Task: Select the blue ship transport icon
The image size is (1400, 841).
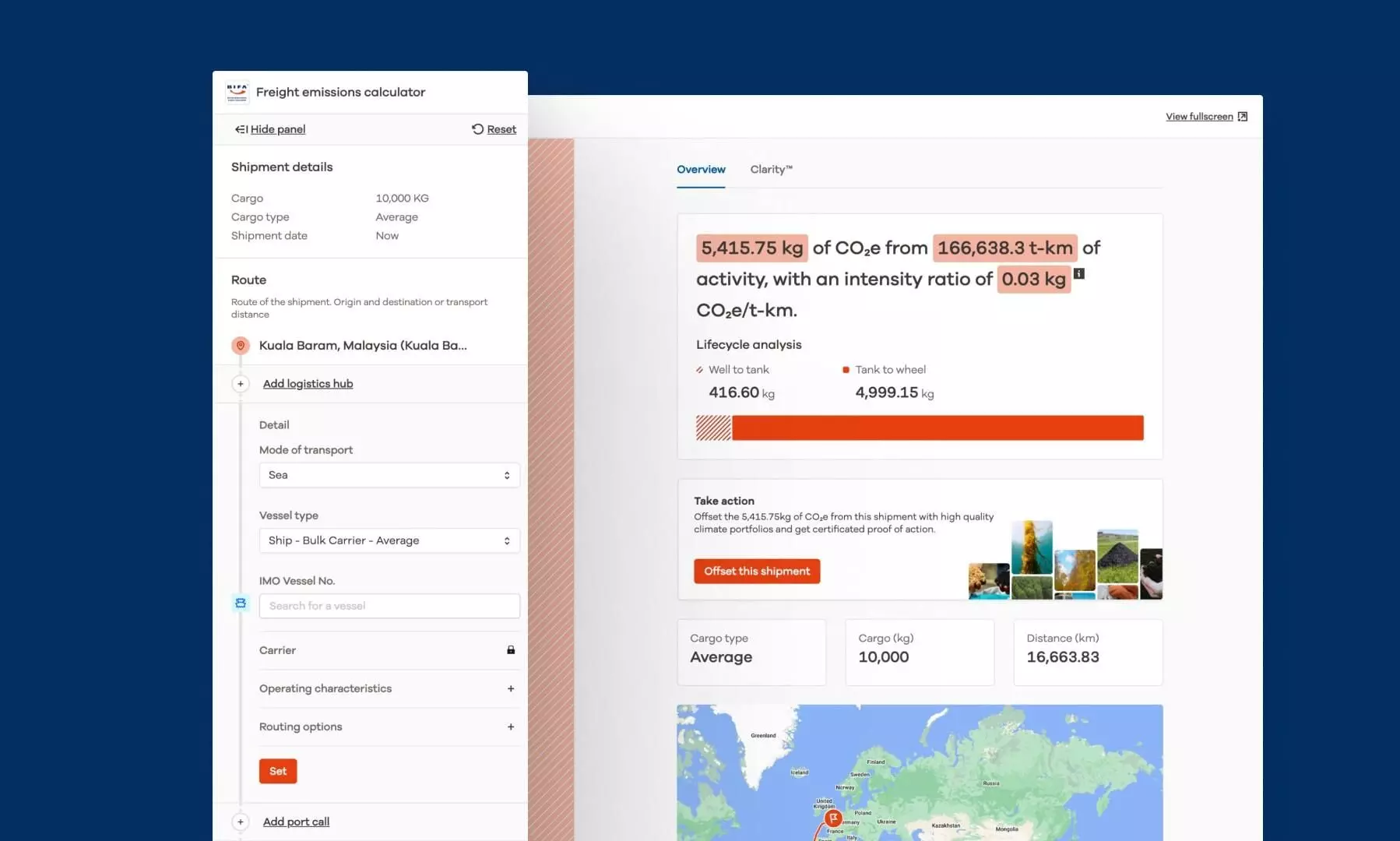Action: [x=240, y=602]
